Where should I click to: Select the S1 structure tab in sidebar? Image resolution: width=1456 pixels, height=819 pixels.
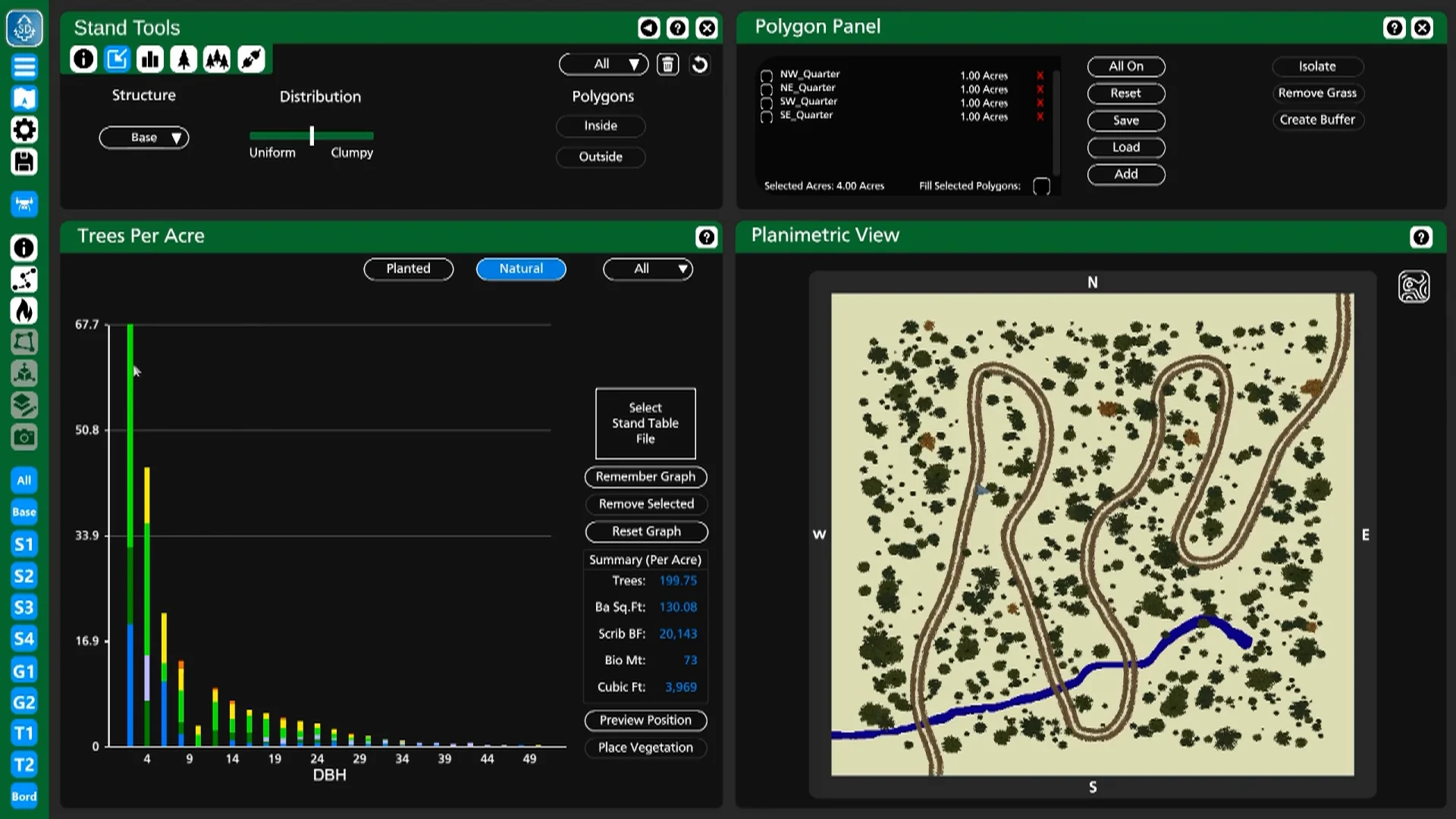click(24, 544)
